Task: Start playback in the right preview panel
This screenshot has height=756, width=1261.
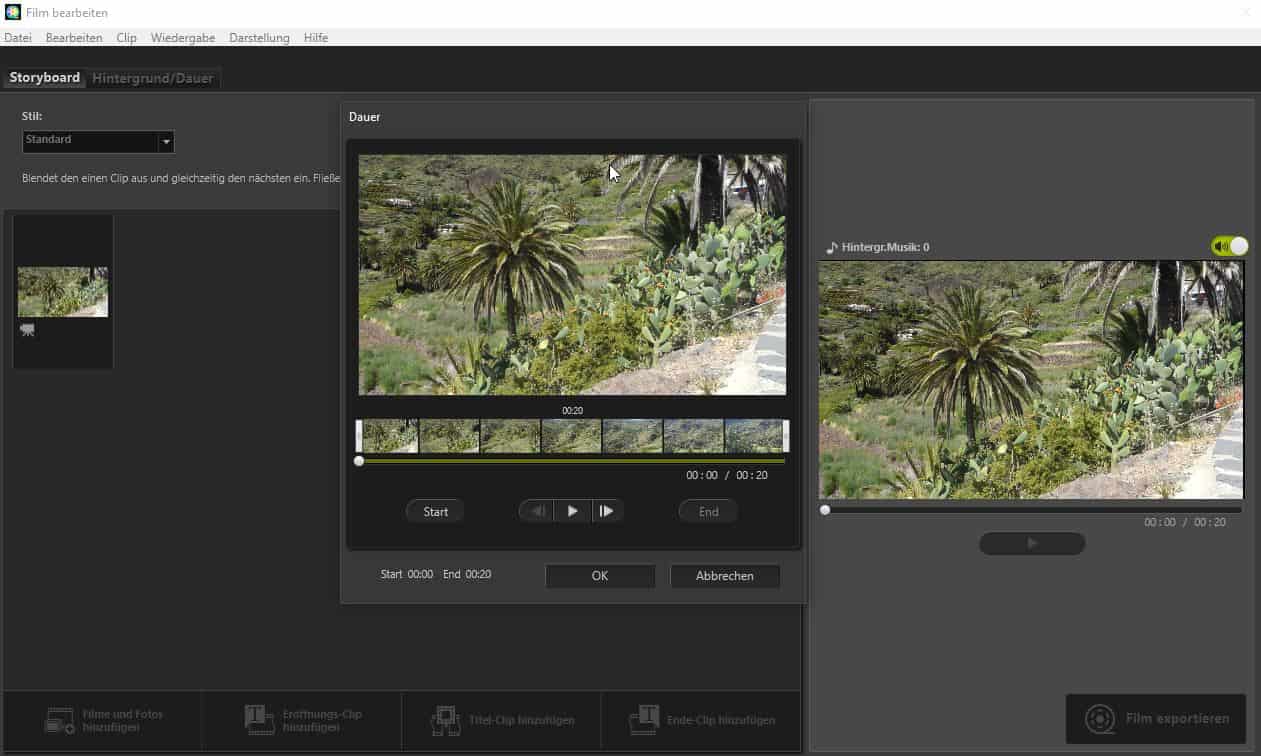Action: click(x=1031, y=543)
